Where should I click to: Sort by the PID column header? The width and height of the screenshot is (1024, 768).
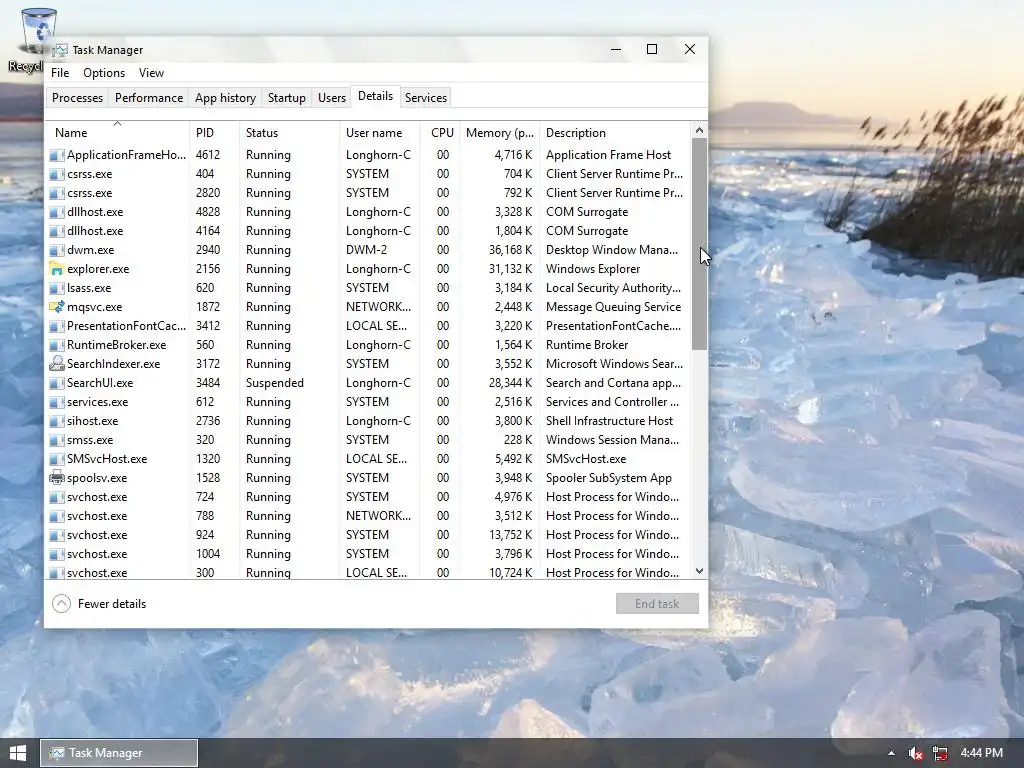tap(215, 133)
